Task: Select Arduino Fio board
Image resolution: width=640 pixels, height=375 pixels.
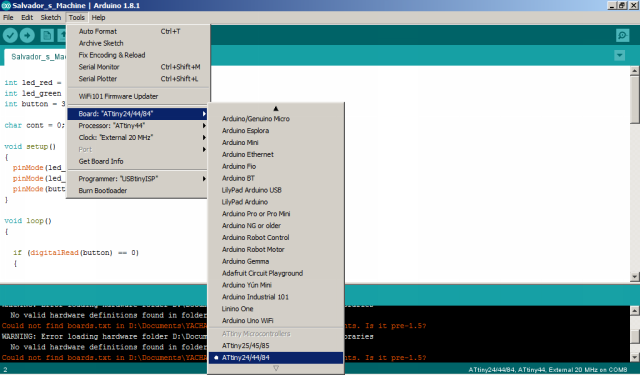Action: pyautogui.click(x=276, y=166)
